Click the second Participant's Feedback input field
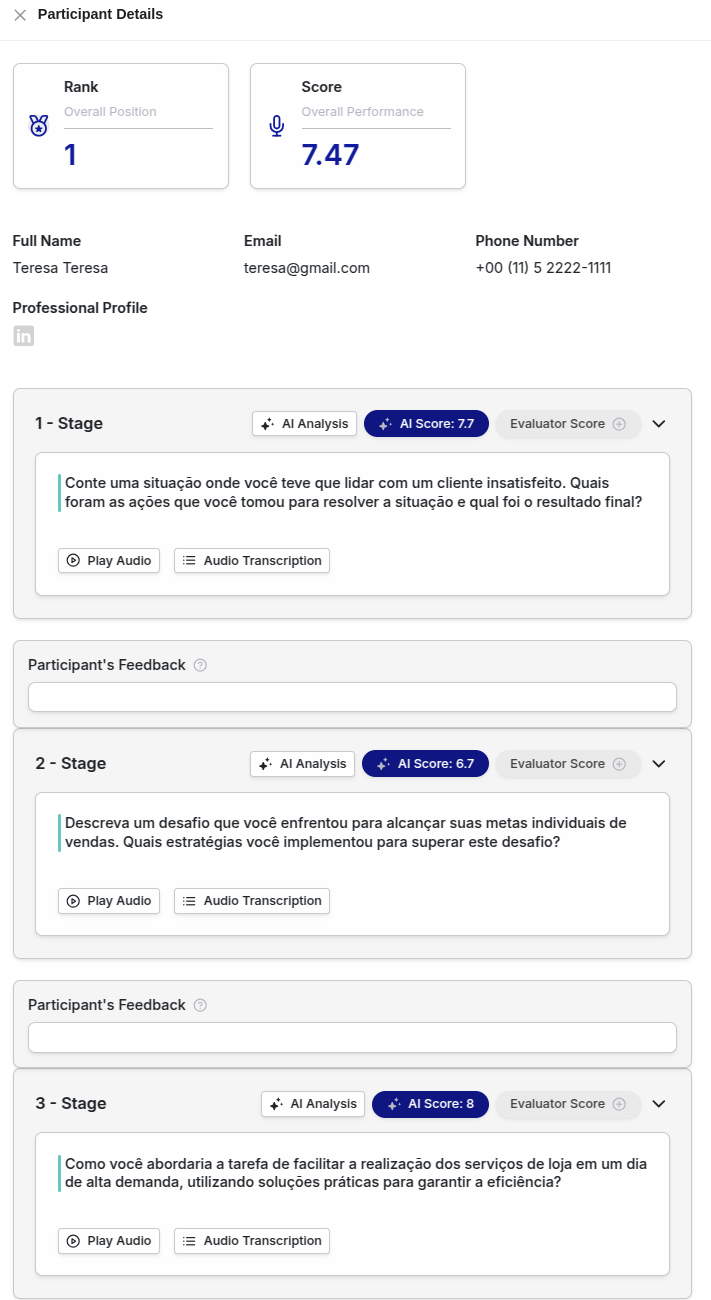The width and height of the screenshot is (711, 1300). pos(352,1037)
